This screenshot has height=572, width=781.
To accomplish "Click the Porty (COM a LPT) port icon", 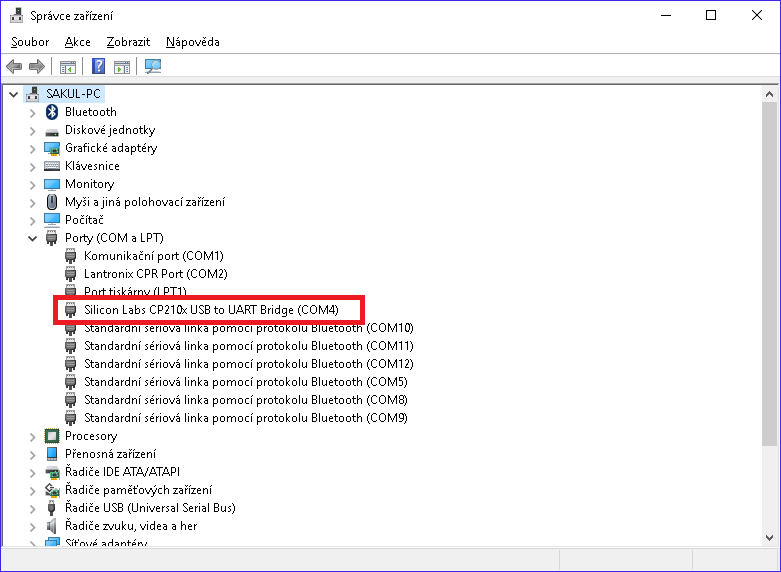I will click(x=51, y=238).
